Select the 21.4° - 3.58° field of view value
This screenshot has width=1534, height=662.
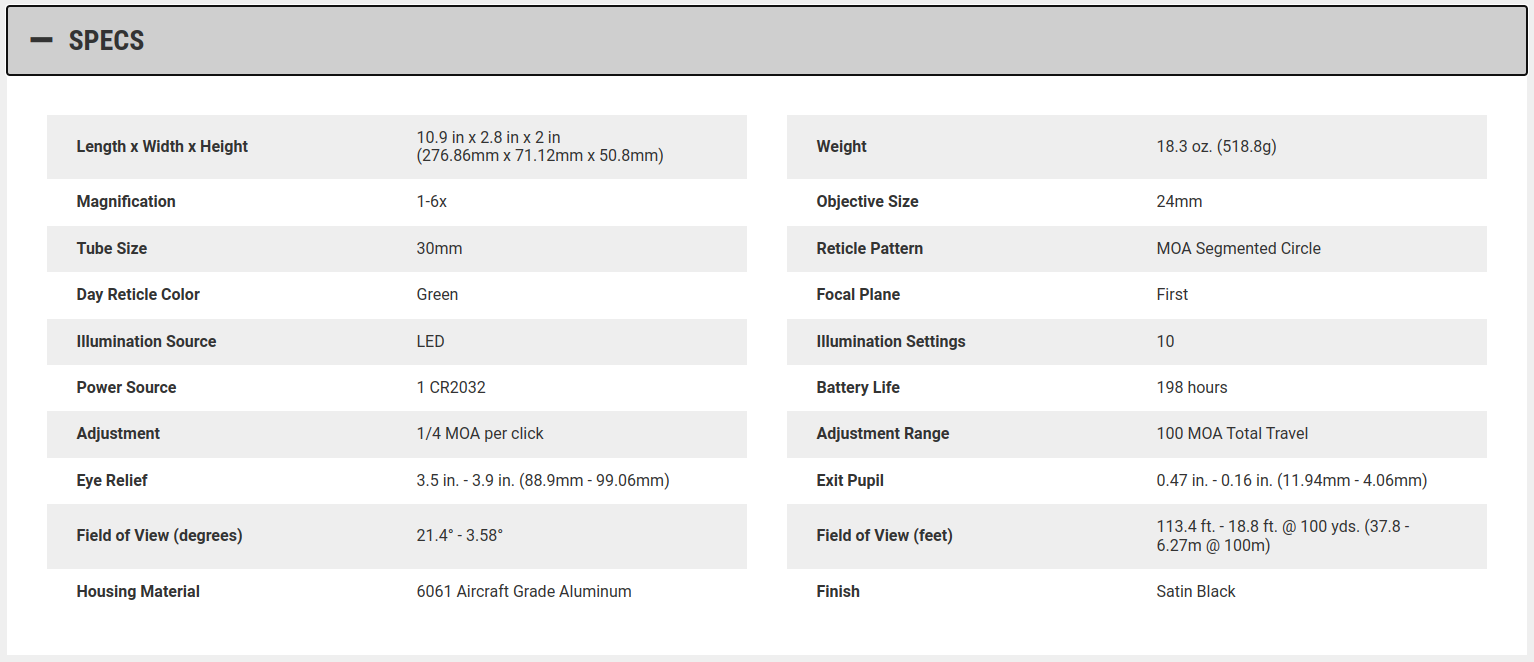point(459,536)
